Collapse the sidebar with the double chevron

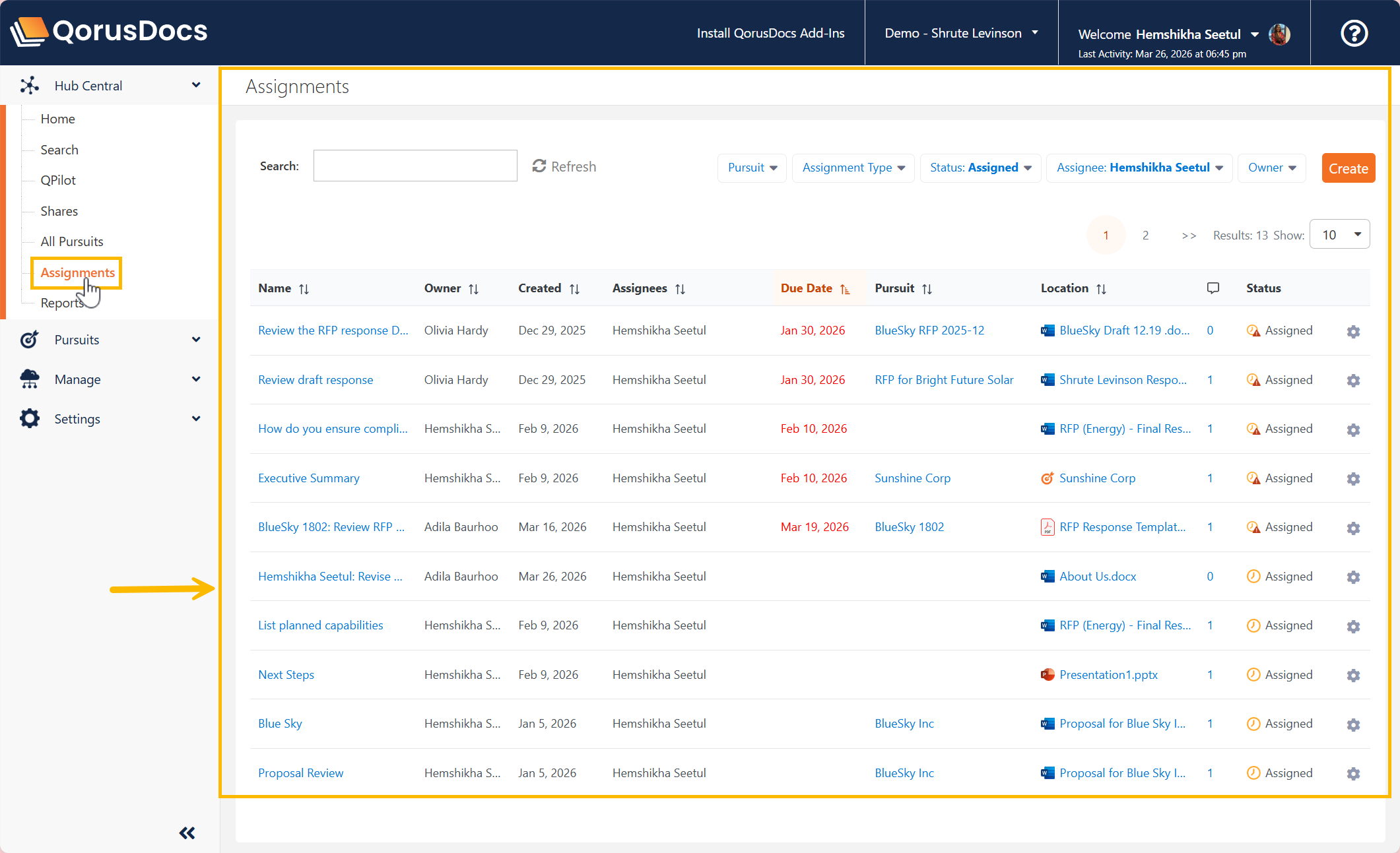click(187, 833)
